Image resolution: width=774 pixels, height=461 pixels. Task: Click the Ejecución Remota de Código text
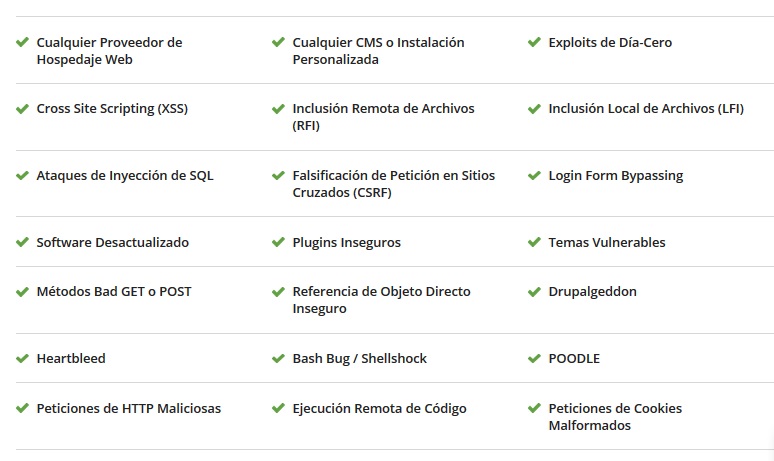tap(380, 409)
